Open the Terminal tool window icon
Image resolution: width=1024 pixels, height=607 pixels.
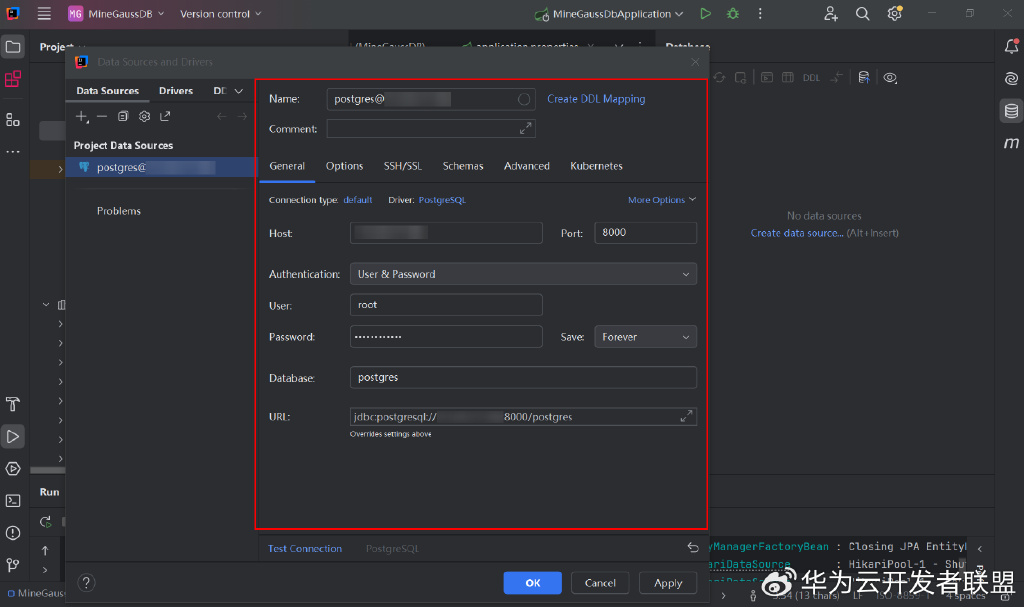click(13, 500)
